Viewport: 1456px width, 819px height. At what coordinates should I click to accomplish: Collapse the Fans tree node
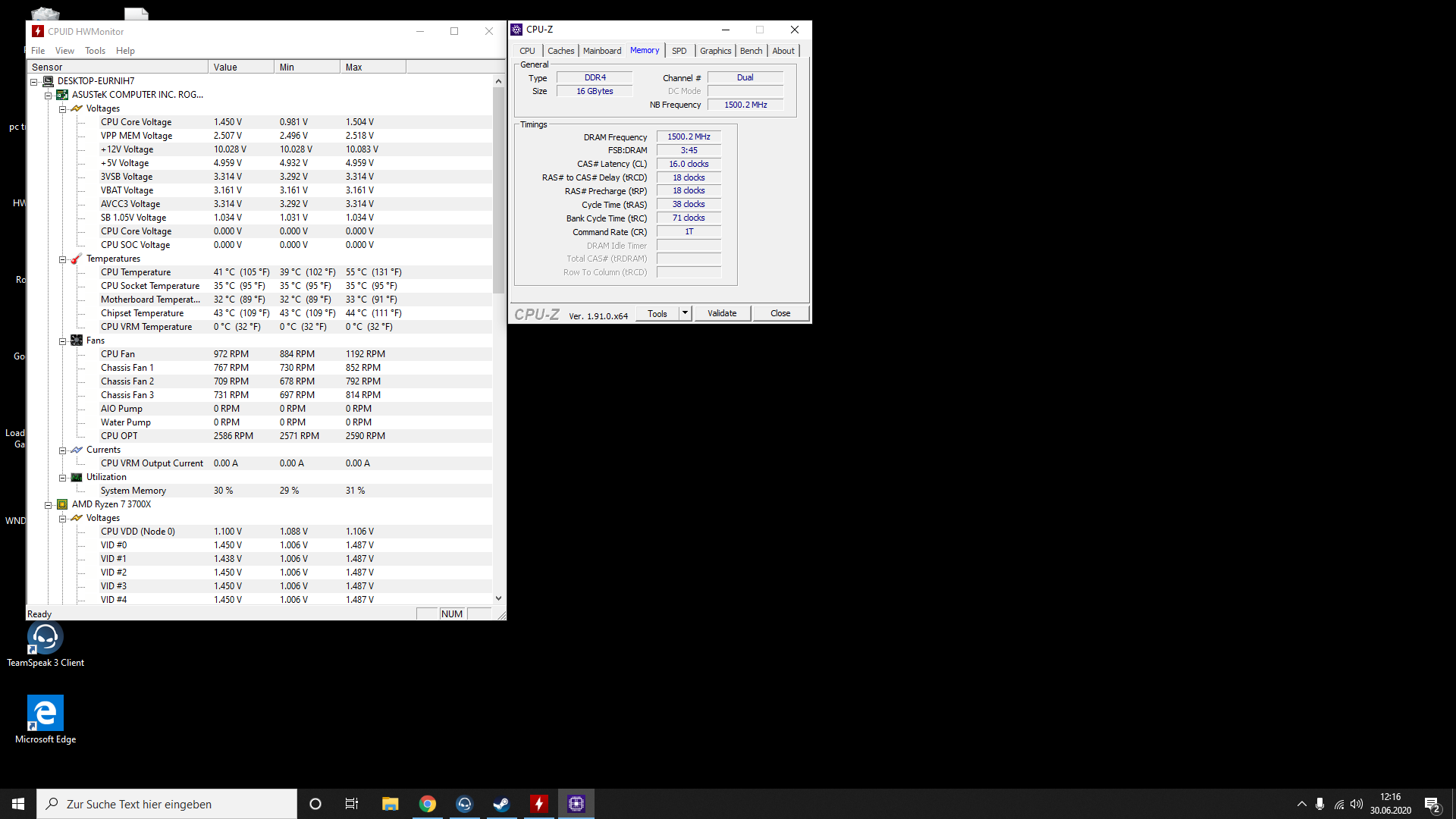pyautogui.click(x=63, y=341)
